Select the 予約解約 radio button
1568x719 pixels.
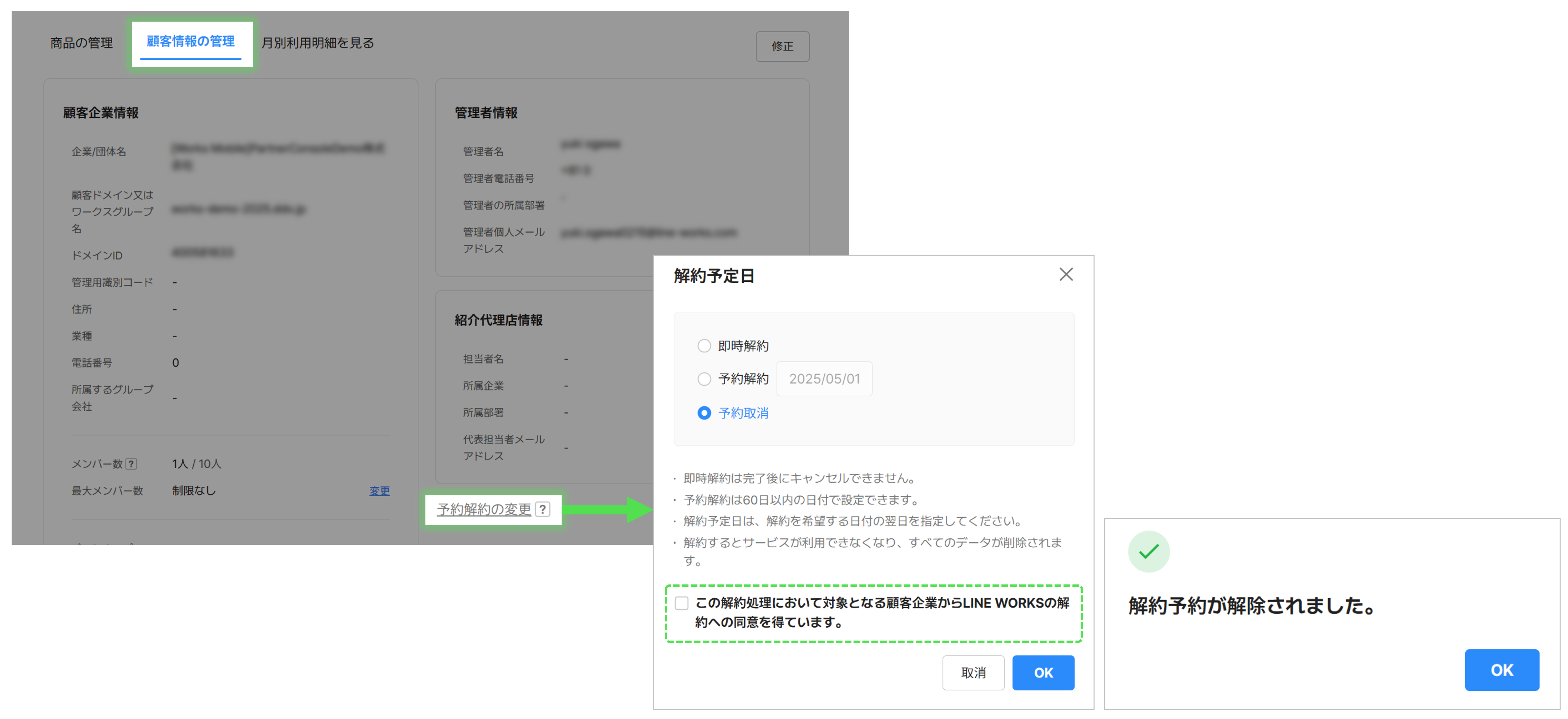(704, 379)
